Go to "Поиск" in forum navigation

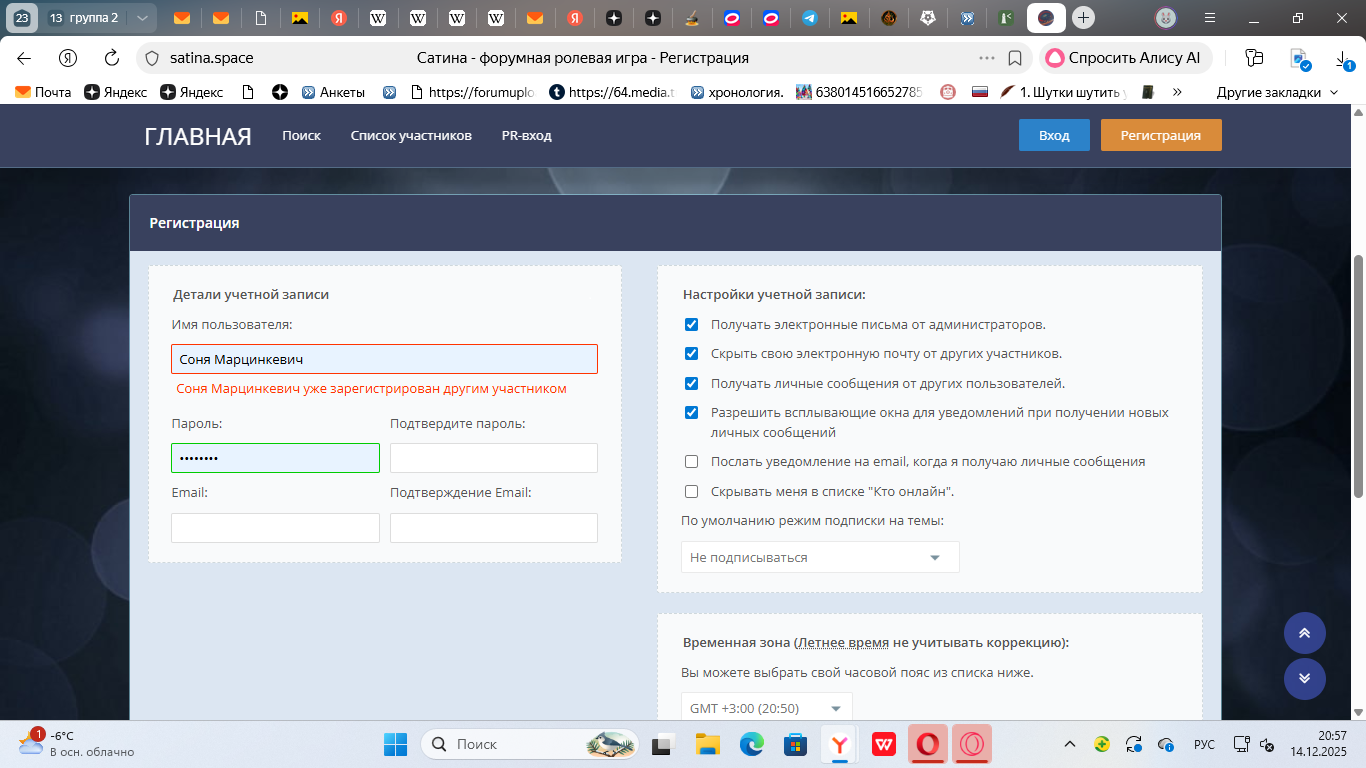pos(301,136)
